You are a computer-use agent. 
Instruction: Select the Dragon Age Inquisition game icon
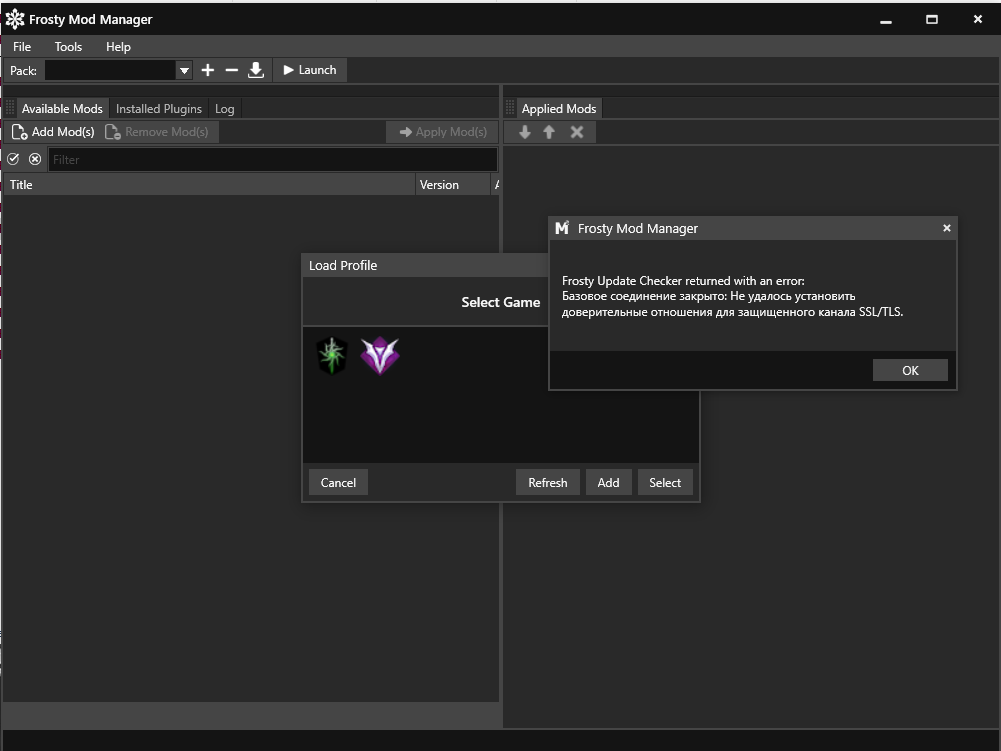click(332, 356)
